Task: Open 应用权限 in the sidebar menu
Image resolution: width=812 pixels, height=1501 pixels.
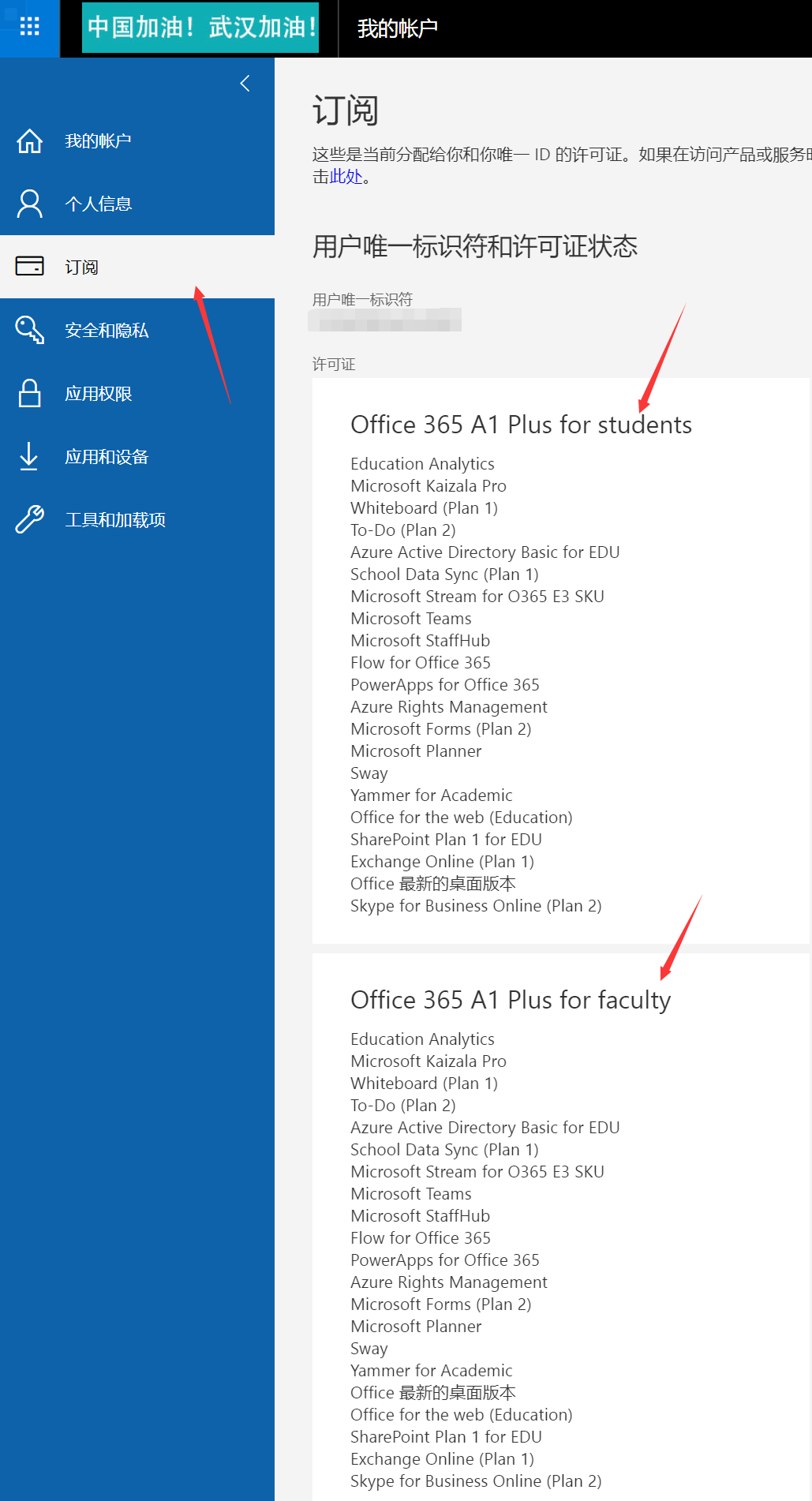Action: pyautogui.click(x=137, y=393)
